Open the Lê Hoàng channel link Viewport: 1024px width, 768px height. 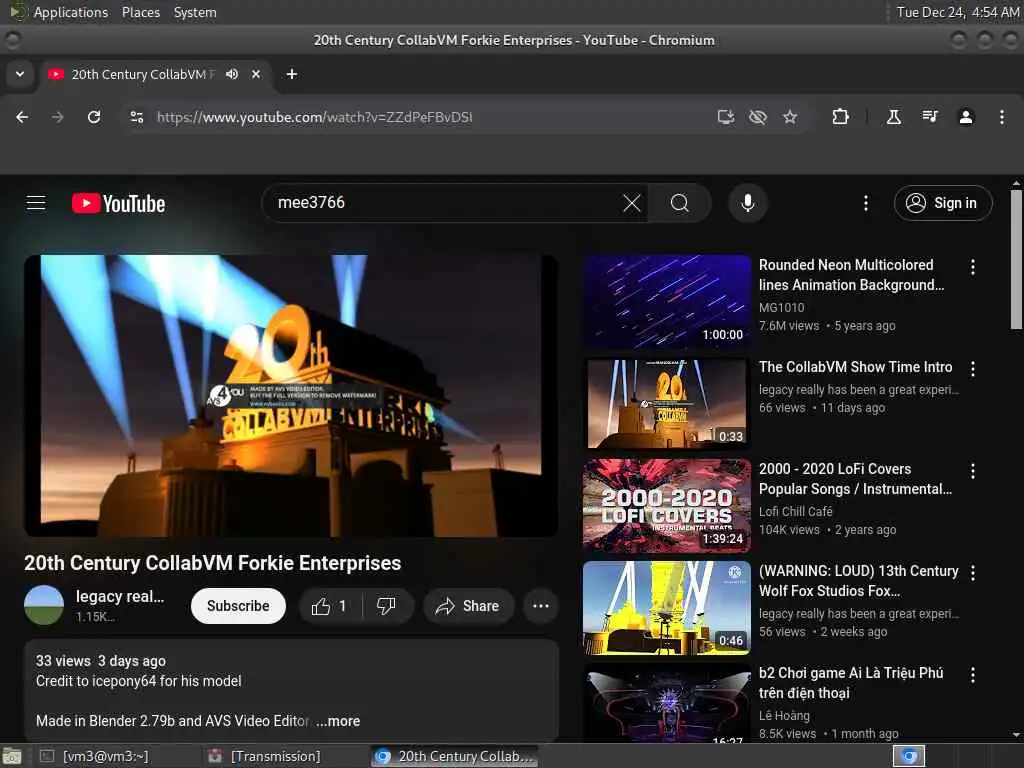click(784, 716)
